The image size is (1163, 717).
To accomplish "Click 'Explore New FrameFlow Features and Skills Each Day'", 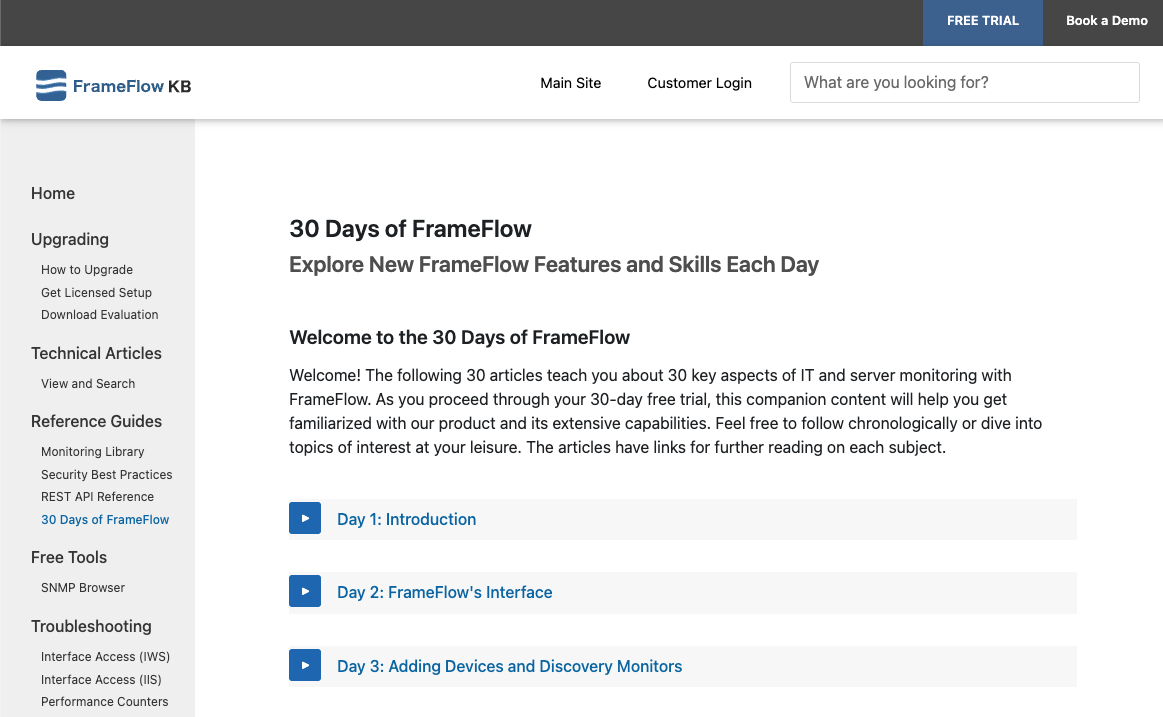I will [x=554, y=265].
